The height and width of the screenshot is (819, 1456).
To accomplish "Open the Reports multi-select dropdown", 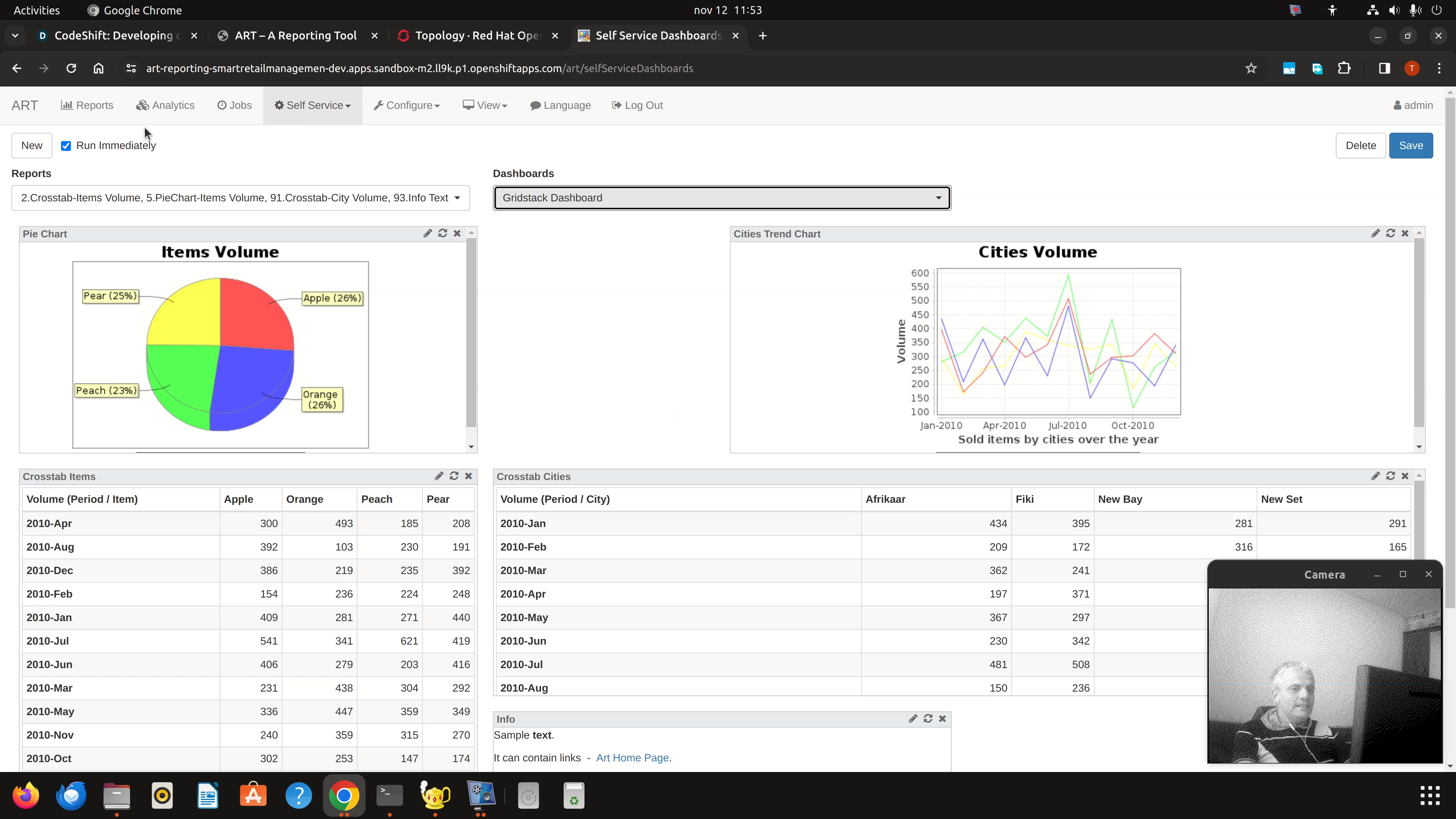I will pyautogui.click(x=240, y=198).
